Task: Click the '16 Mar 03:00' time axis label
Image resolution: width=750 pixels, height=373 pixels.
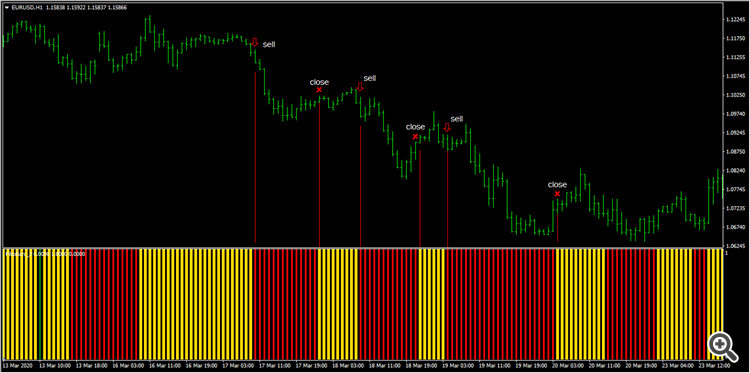Action: [128, 365]
